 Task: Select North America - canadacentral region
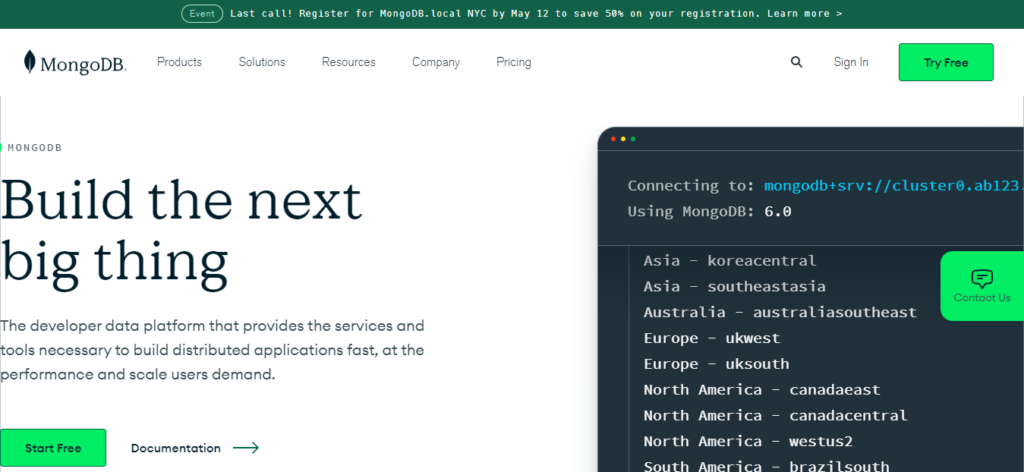pos(775,415)
